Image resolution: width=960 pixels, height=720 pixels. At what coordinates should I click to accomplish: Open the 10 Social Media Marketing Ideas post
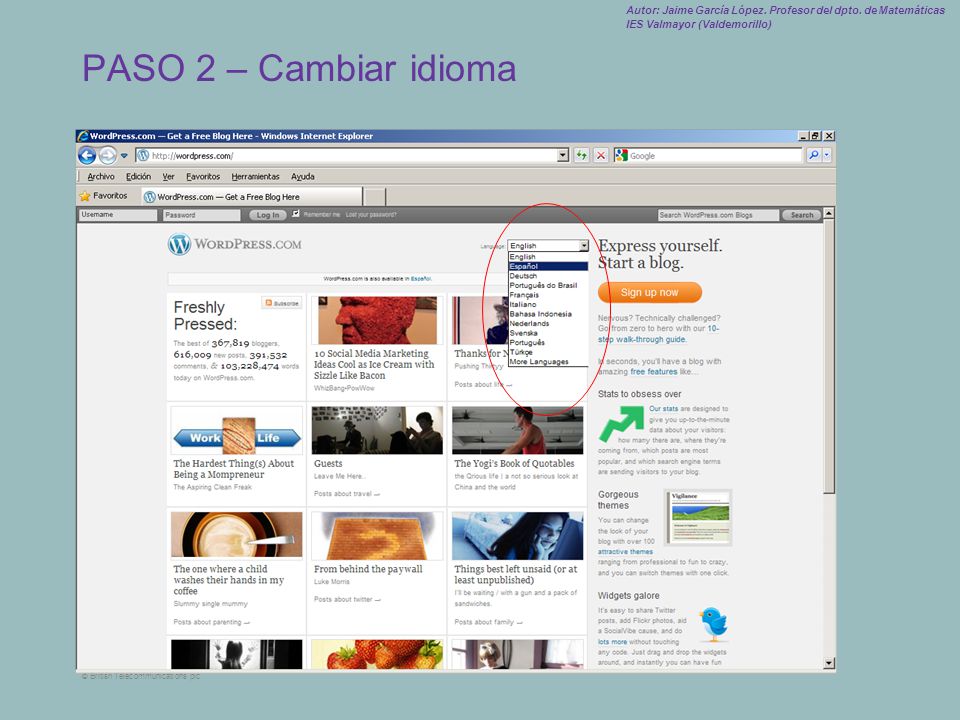pos(374,364)
